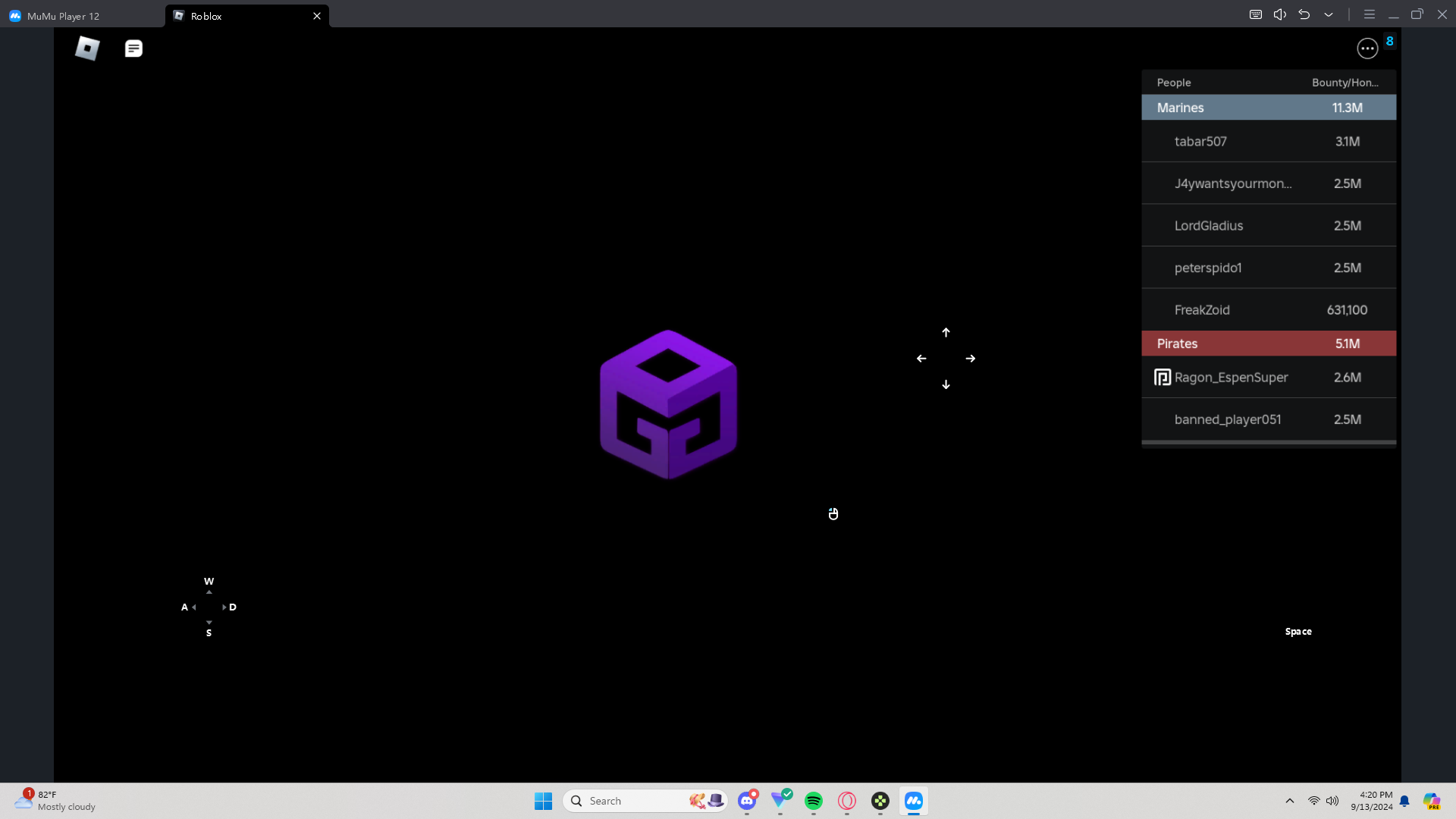Close the Roblox tab
Viewport: 1456px width, 819px height.
point(317,16)
